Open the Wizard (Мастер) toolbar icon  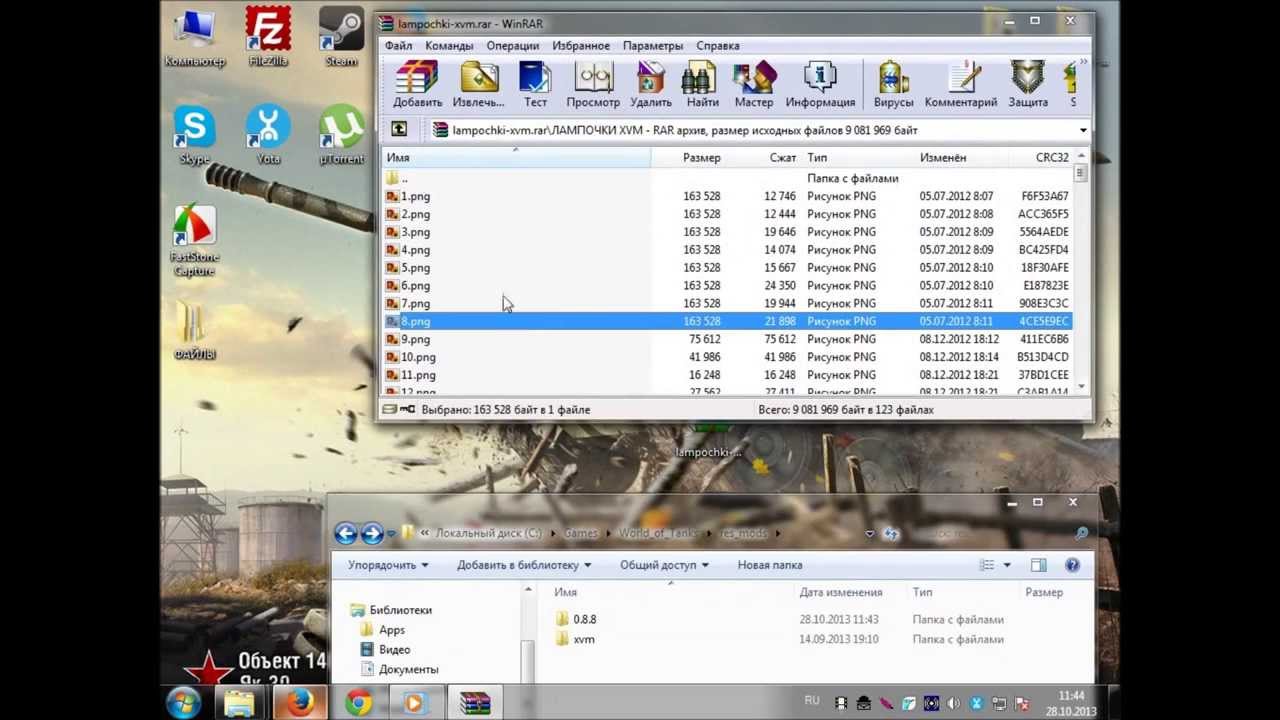754,84
